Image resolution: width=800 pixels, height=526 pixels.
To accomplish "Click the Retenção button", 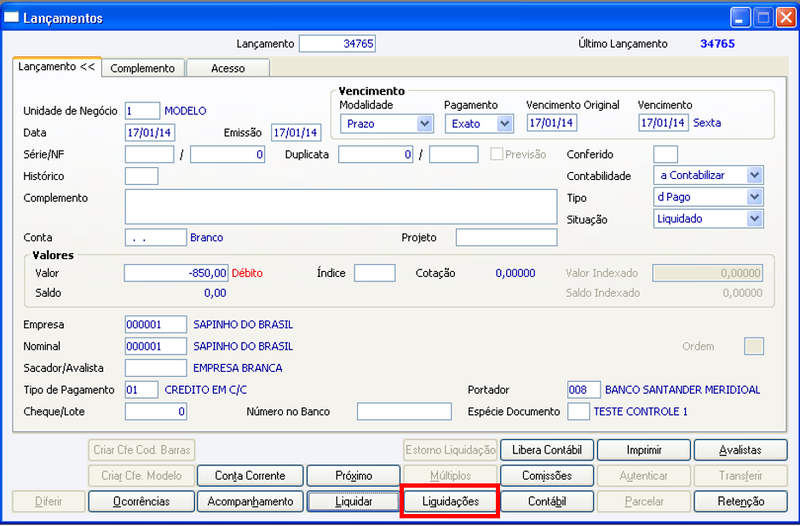I will tap(740, 502).
